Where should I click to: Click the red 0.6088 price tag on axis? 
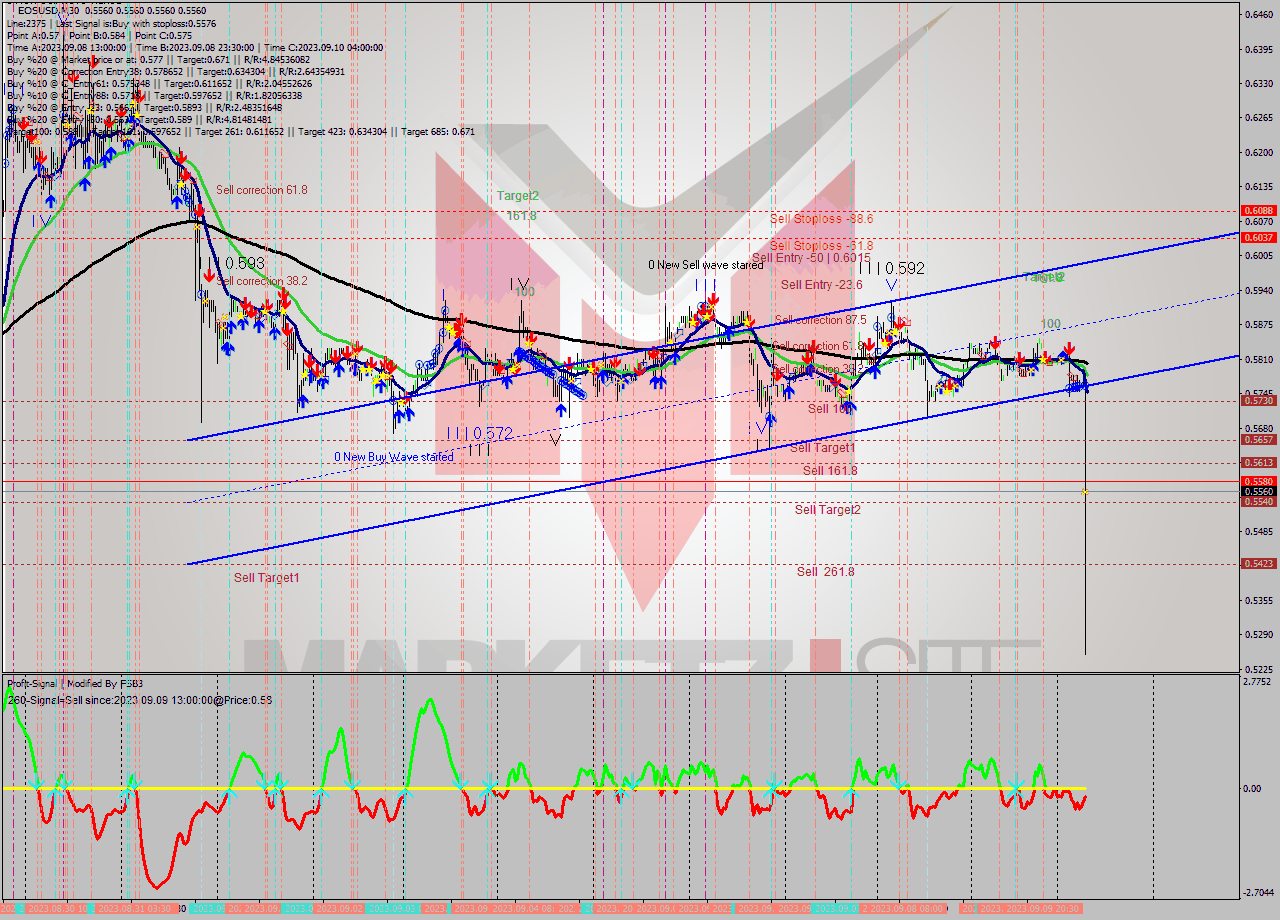point(1258,211)
